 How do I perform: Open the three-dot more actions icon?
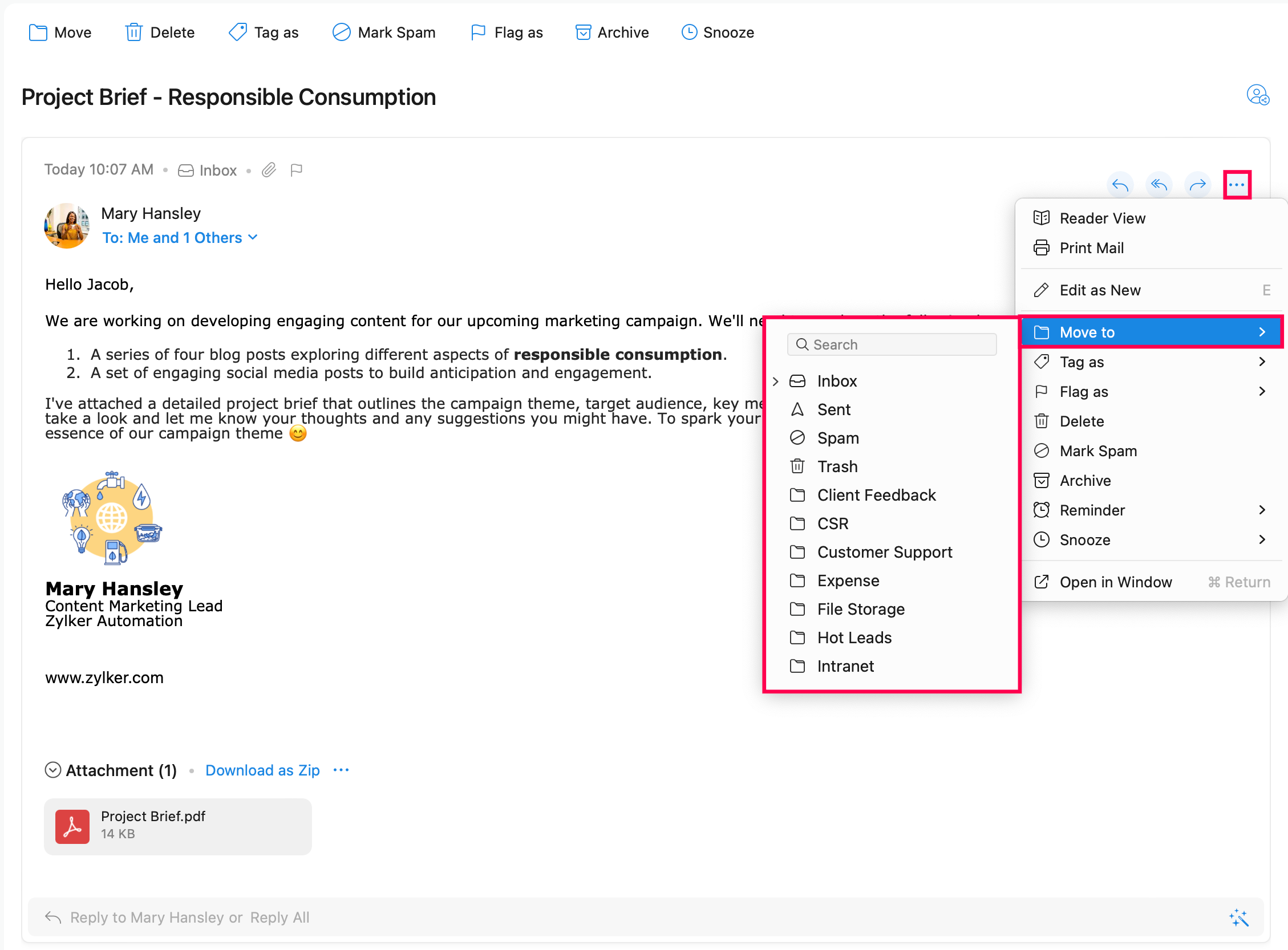pyautogui.click(x=1236, y=185)
